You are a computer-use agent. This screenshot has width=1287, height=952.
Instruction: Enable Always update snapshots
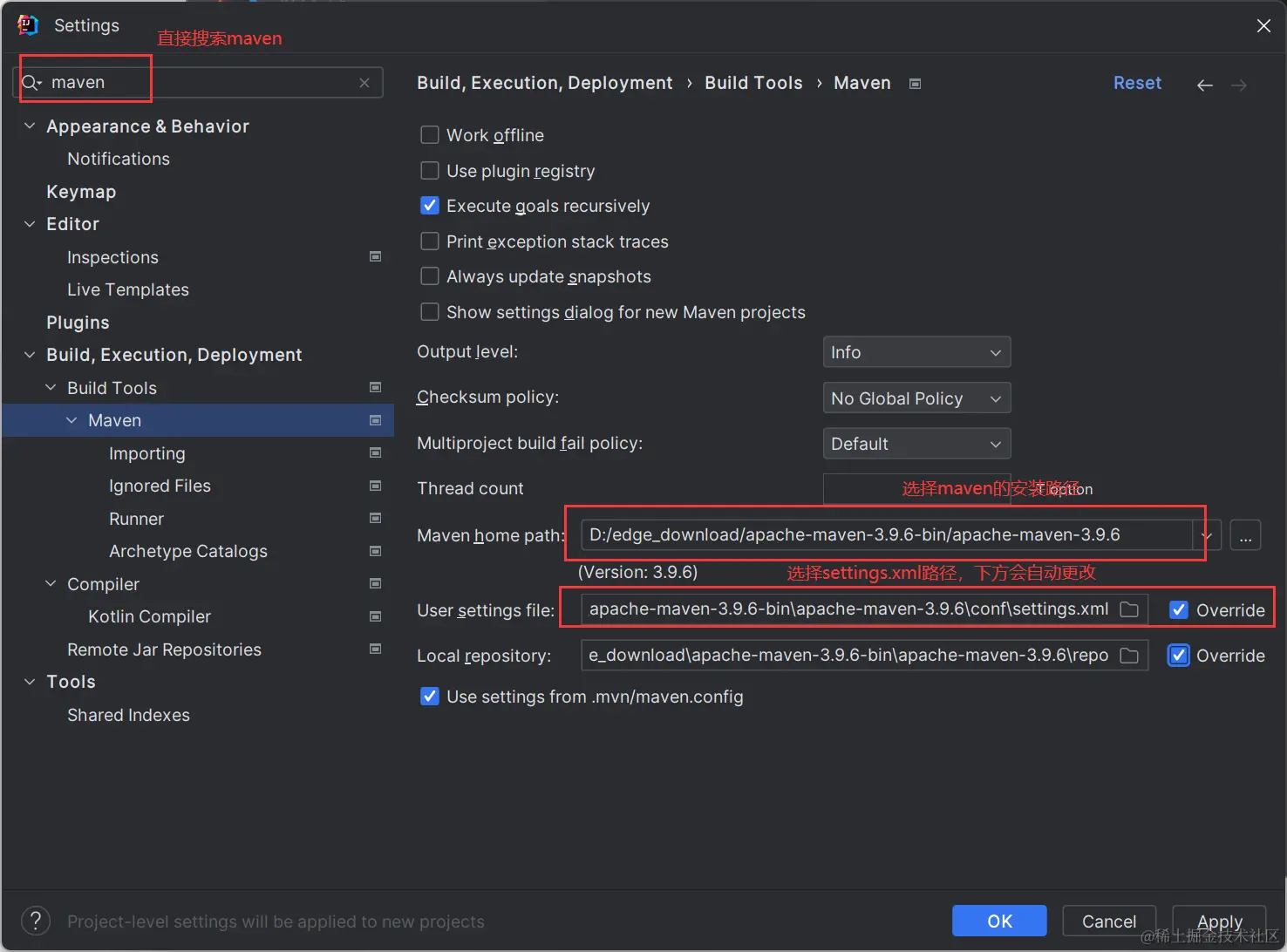[430, 276]
